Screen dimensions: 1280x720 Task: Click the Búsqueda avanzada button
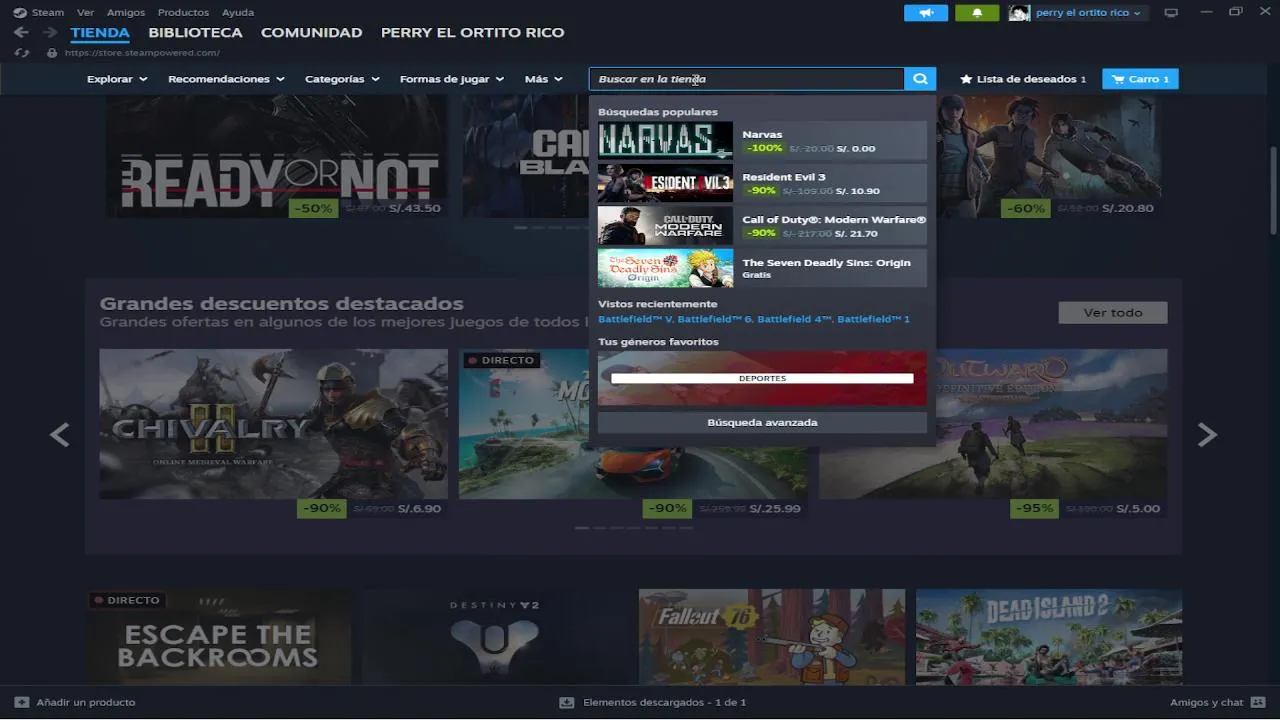[x=762, y=423]
